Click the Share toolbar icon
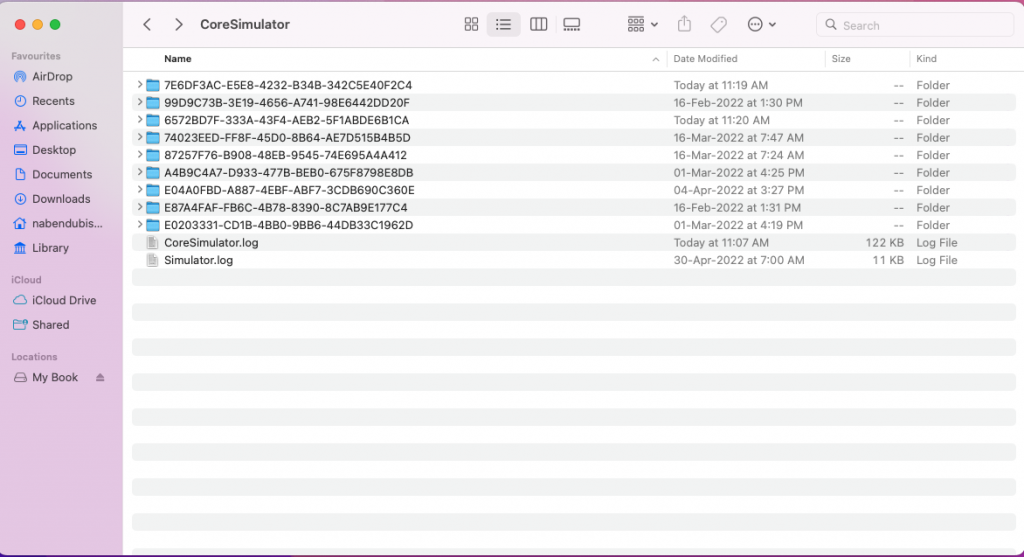The width and height of the screenshot is (1024, 557). click(684, 24)
